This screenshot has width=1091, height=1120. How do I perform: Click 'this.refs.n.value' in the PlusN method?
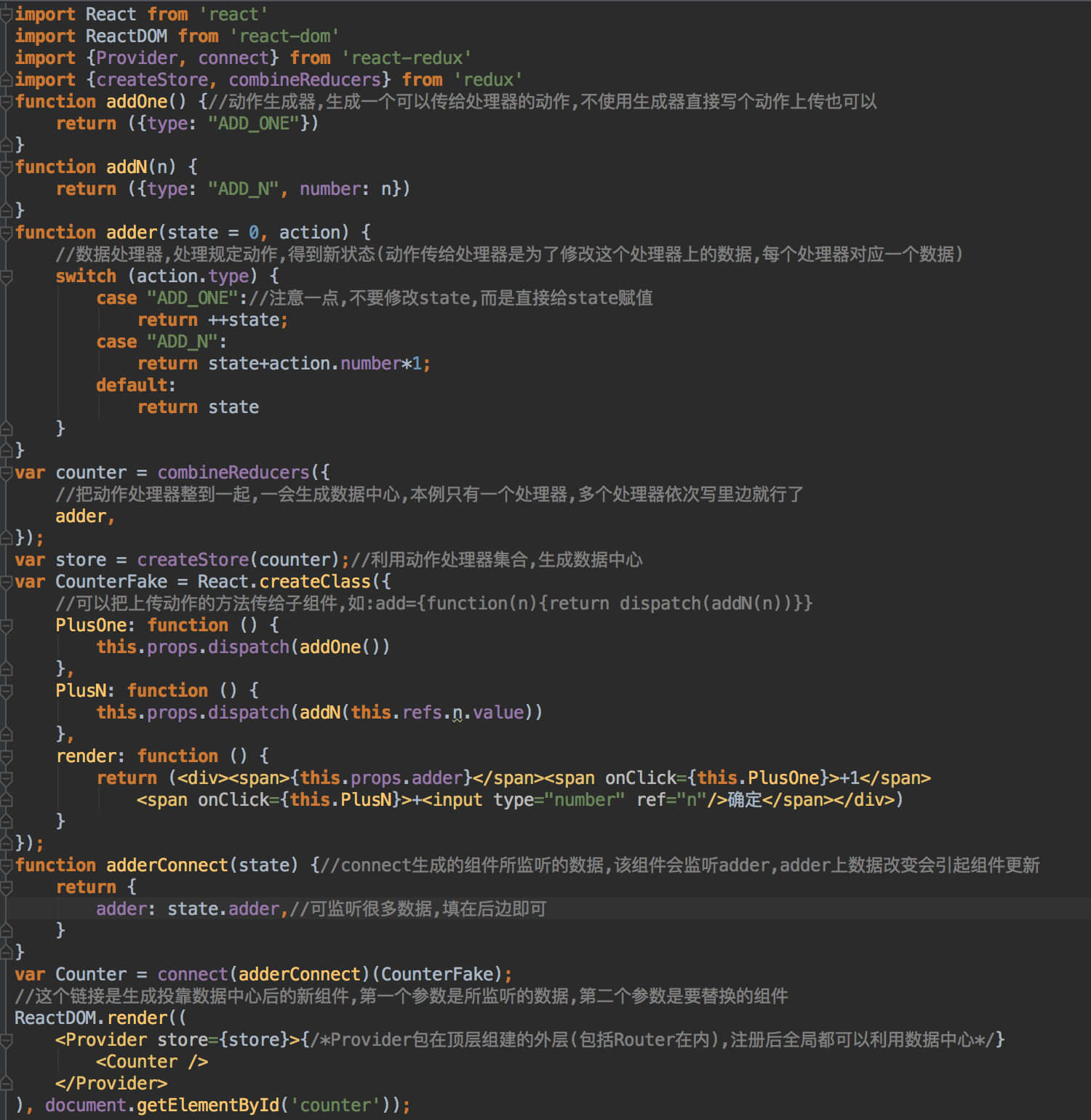click(x=437, y=713)
